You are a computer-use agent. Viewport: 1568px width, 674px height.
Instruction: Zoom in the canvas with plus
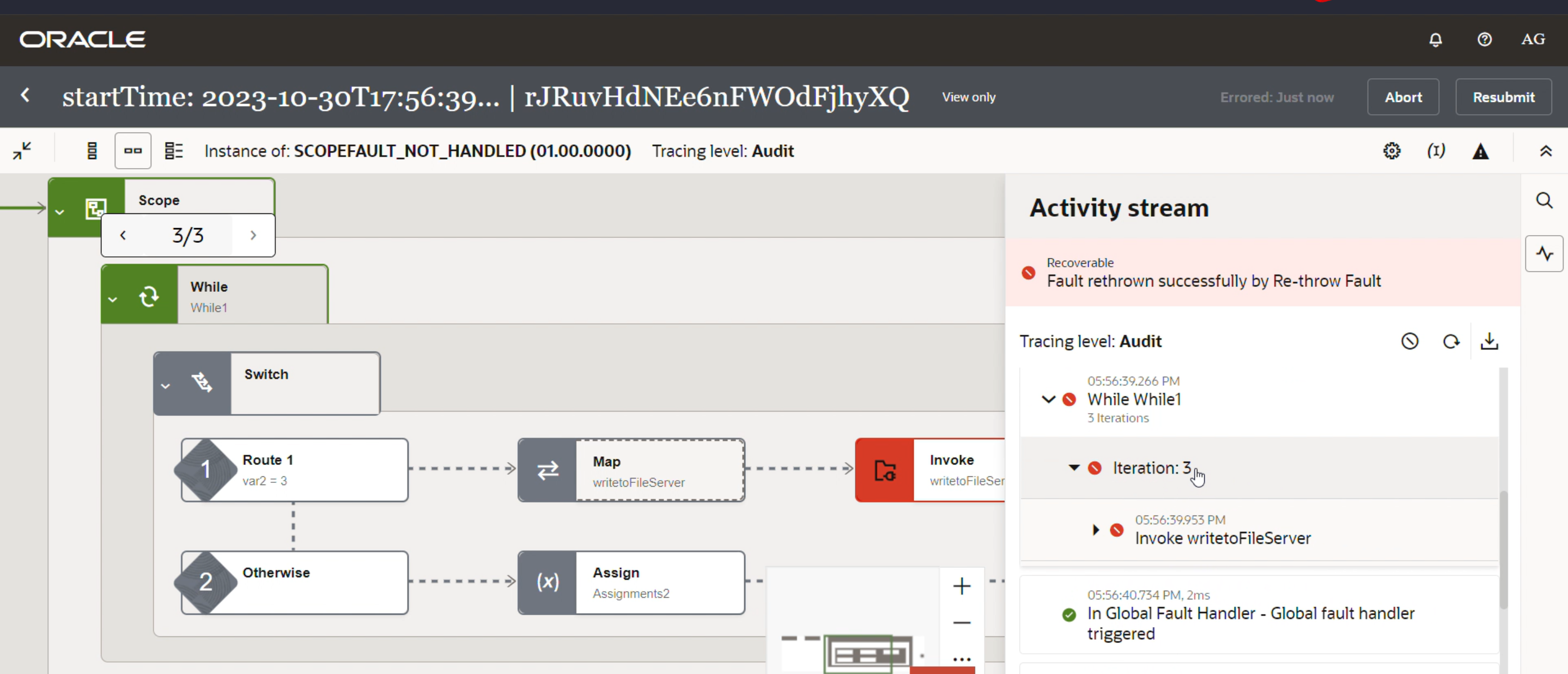pos(962,586)
